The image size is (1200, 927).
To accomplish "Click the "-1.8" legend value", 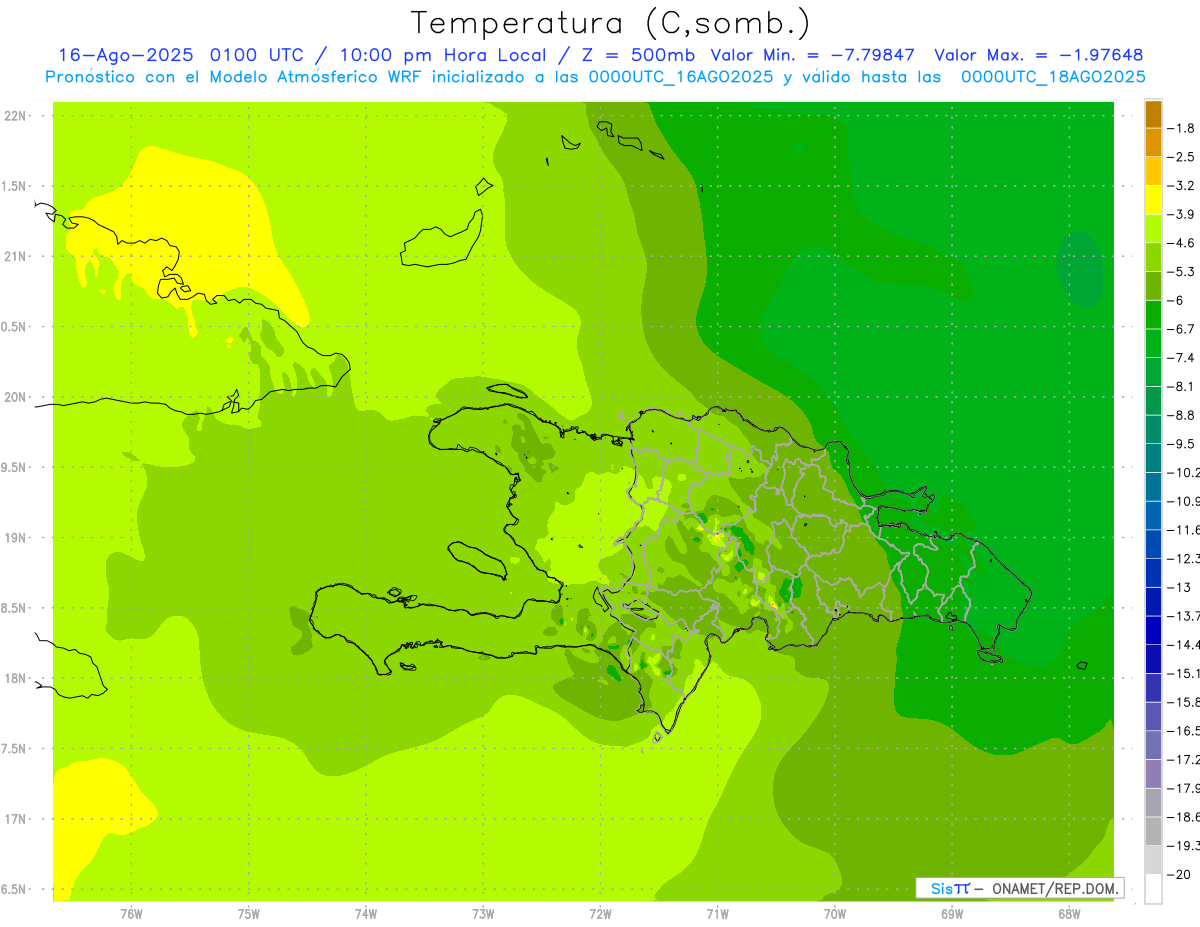I will [x=1182, y=129].
